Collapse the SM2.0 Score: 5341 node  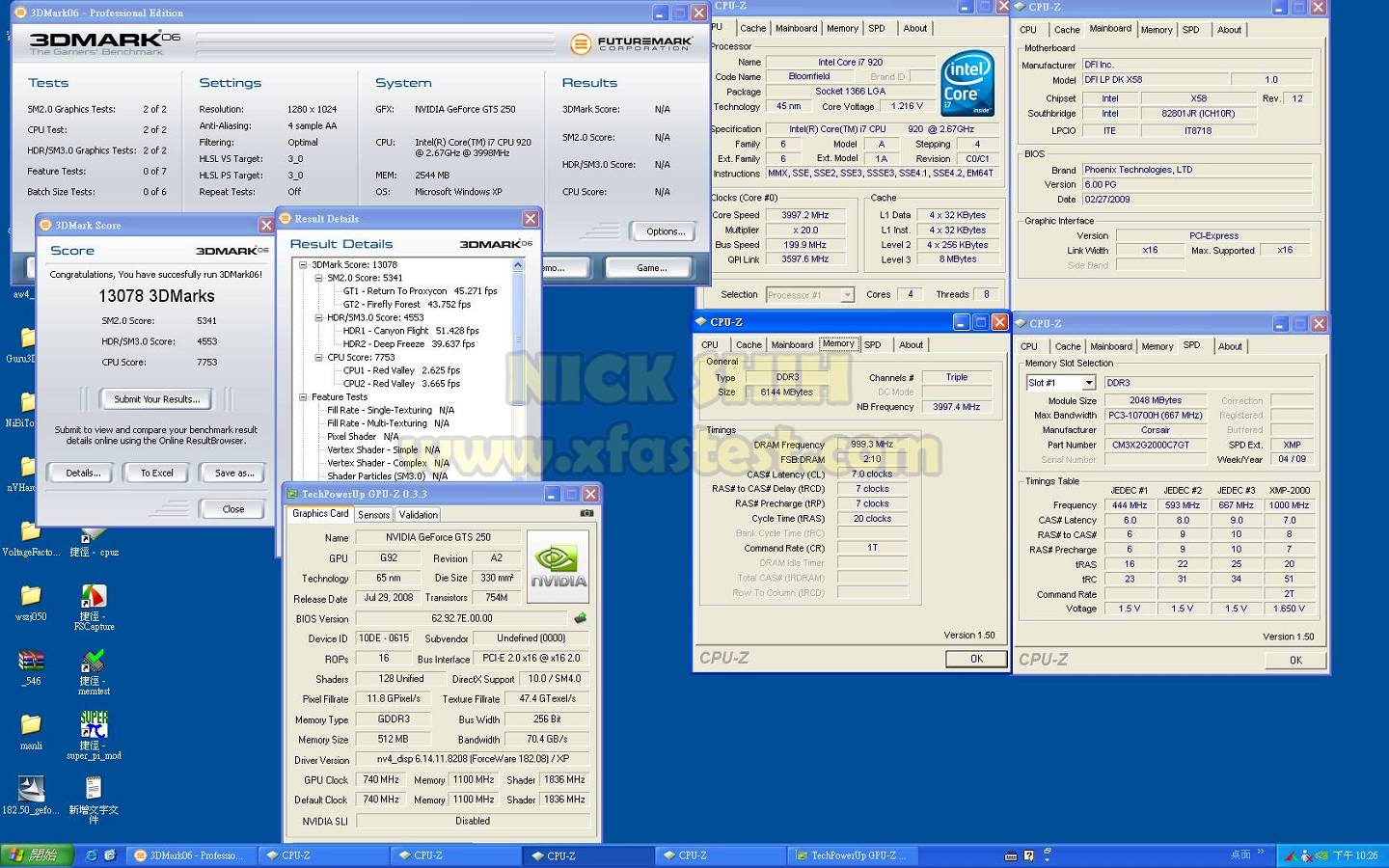click(x=318, y=278)
